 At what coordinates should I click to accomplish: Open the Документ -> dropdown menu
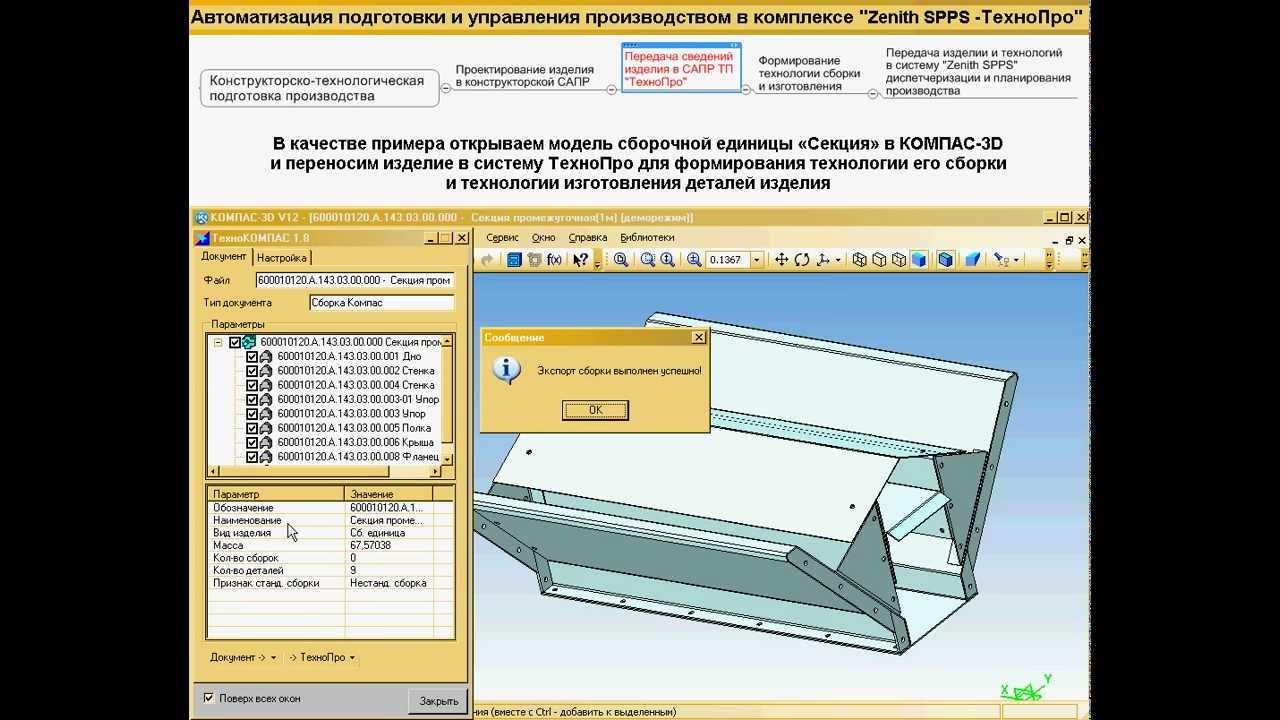point(243,657)
